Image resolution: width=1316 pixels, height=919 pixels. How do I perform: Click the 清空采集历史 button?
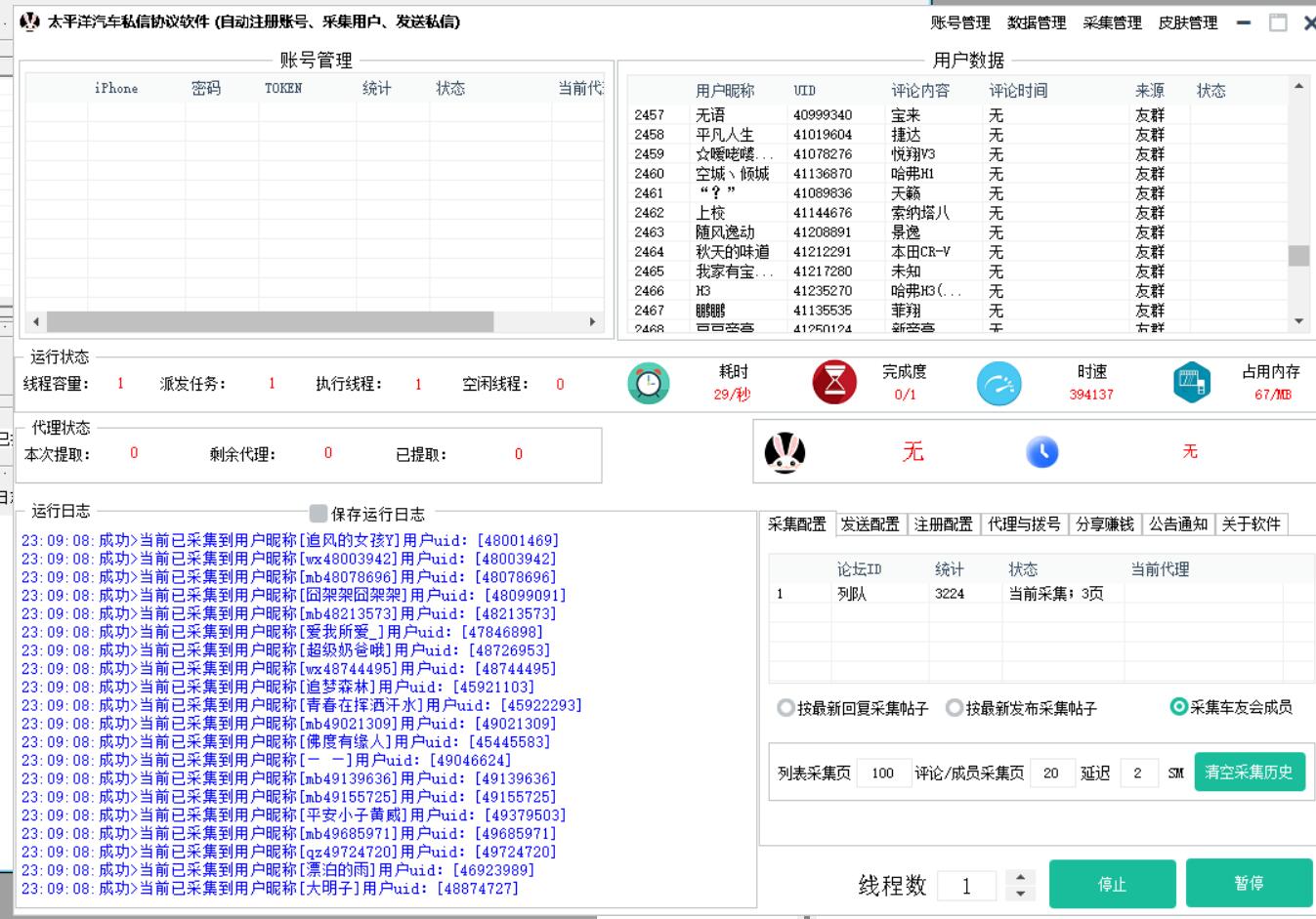[1249, 772]
